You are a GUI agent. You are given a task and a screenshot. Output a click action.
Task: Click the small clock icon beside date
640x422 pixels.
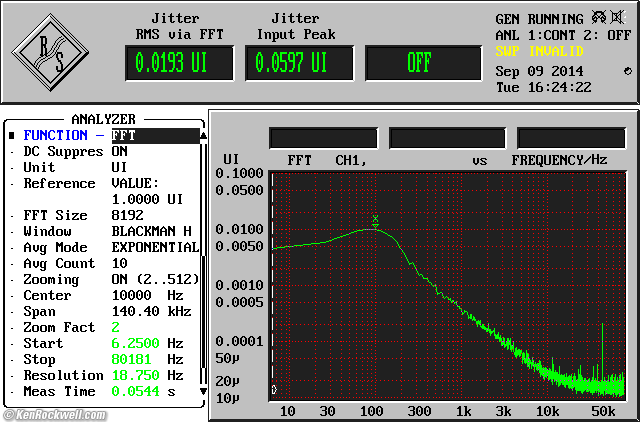coord(627,71)
